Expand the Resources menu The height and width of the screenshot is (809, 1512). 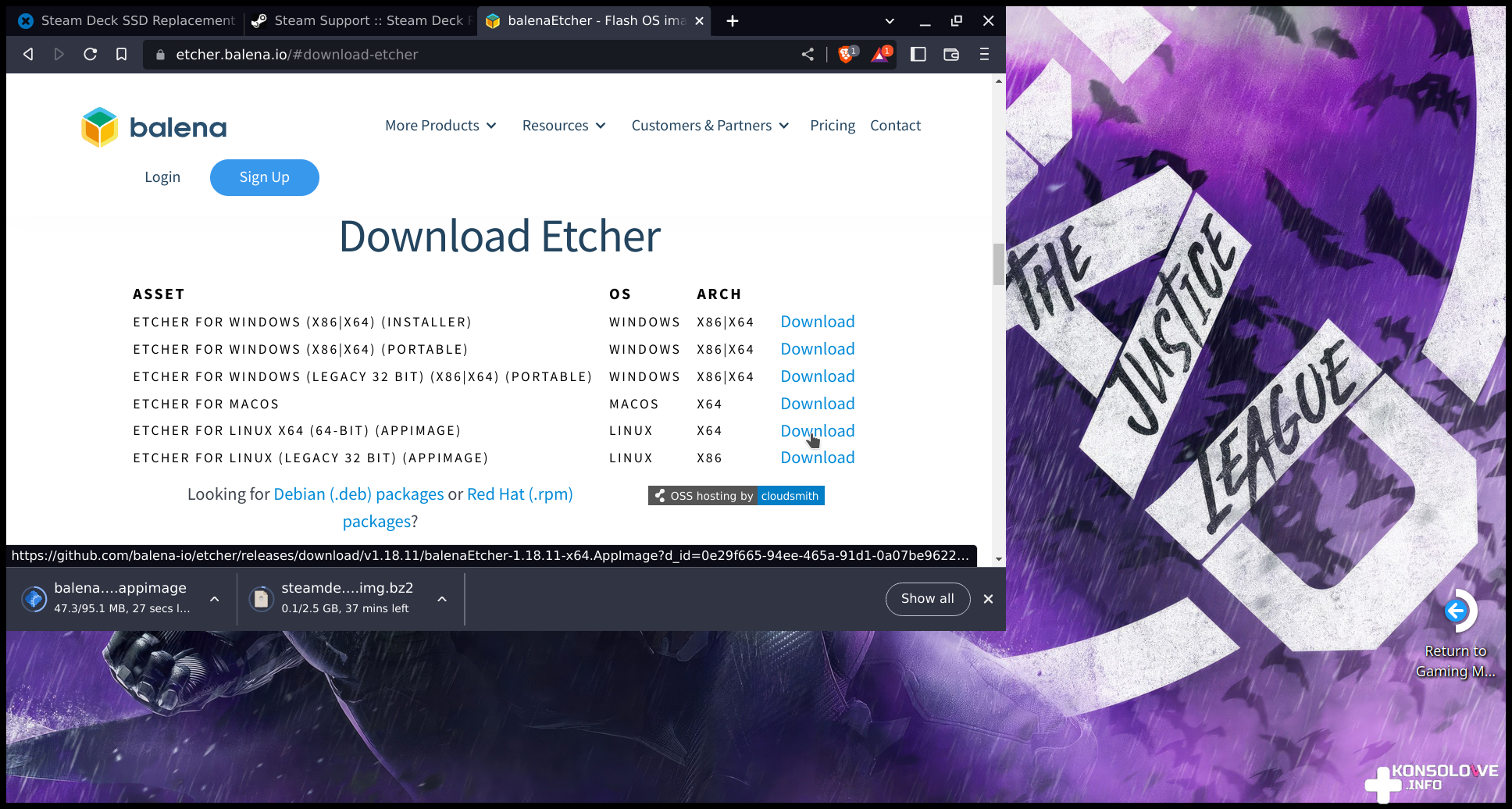[x=563, y=126]
